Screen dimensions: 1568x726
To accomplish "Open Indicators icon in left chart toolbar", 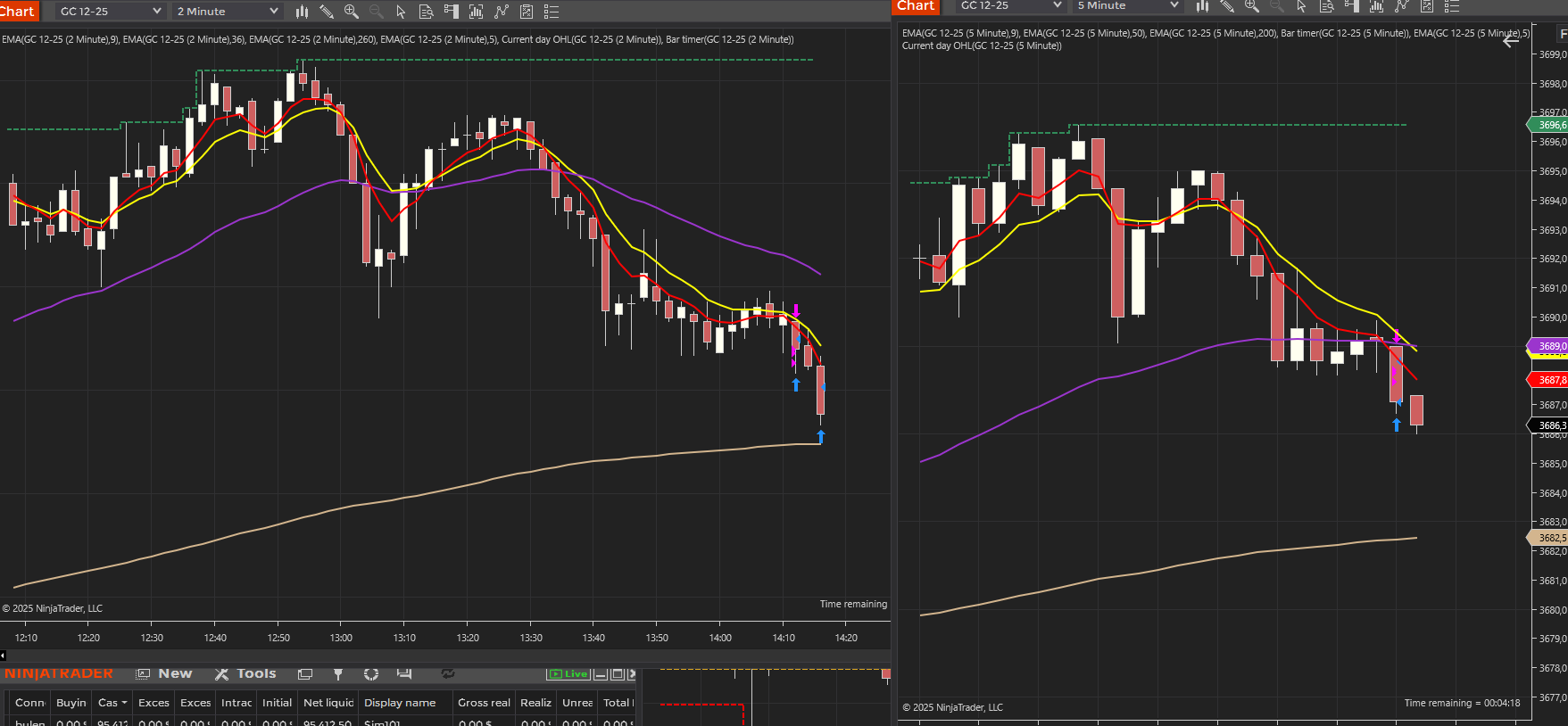I will pos(477,12).
